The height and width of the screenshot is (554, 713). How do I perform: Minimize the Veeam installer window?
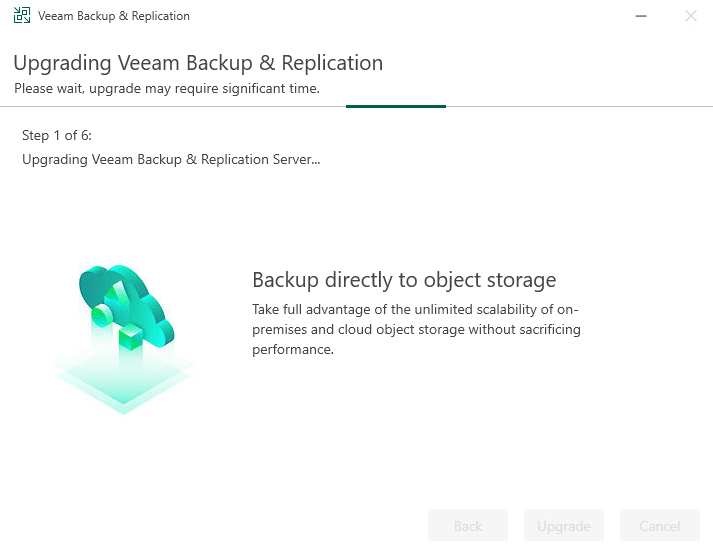[641, 16]
